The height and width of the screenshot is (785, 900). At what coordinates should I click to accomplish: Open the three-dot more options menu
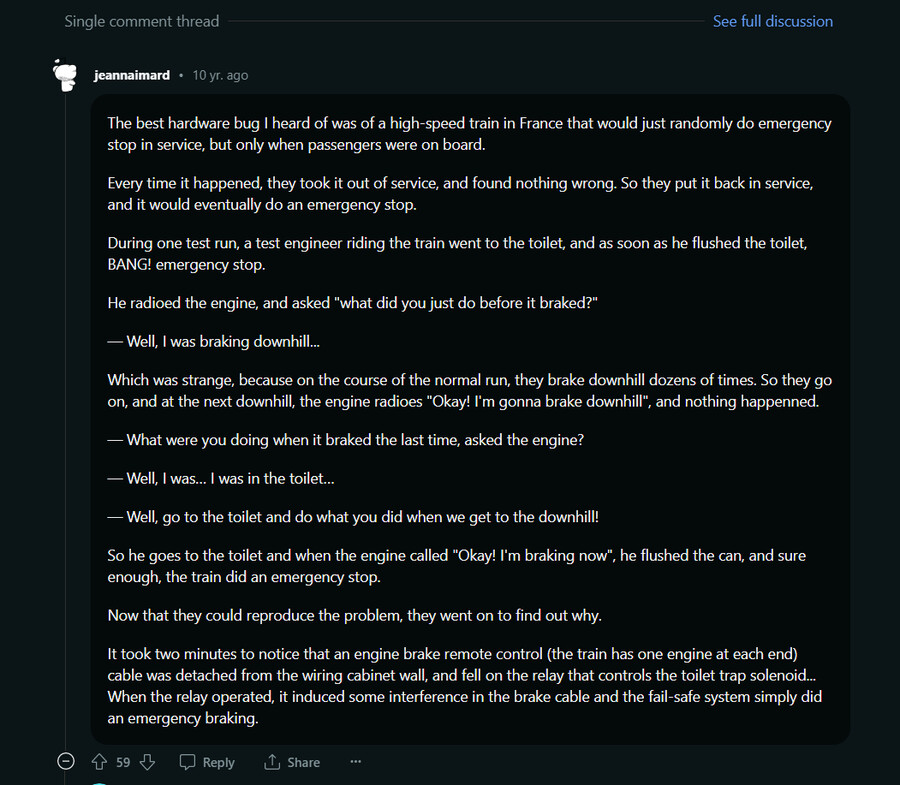355,762
